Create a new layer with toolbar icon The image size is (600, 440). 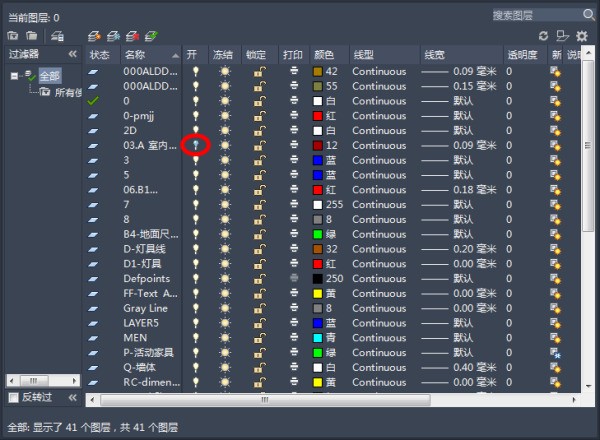(x=94, y=36)
